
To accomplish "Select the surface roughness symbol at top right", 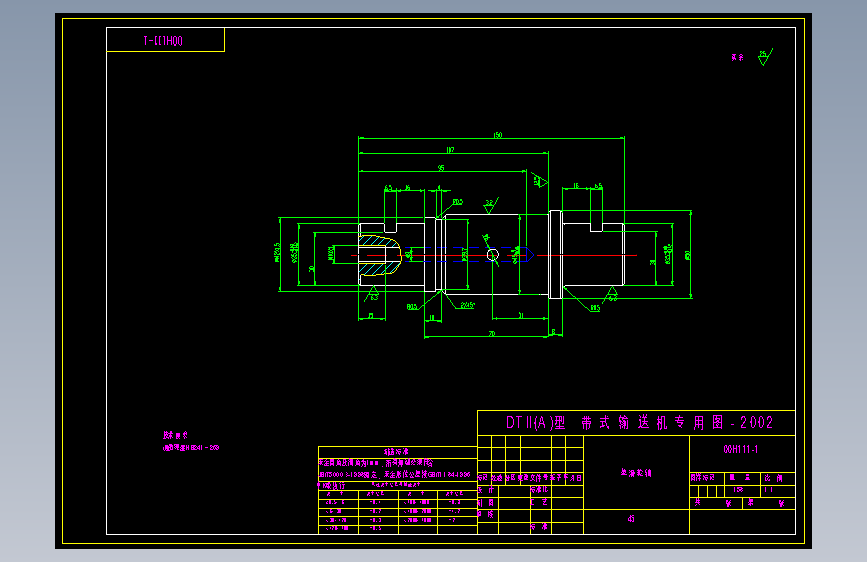I will click(x=765, y=57).
